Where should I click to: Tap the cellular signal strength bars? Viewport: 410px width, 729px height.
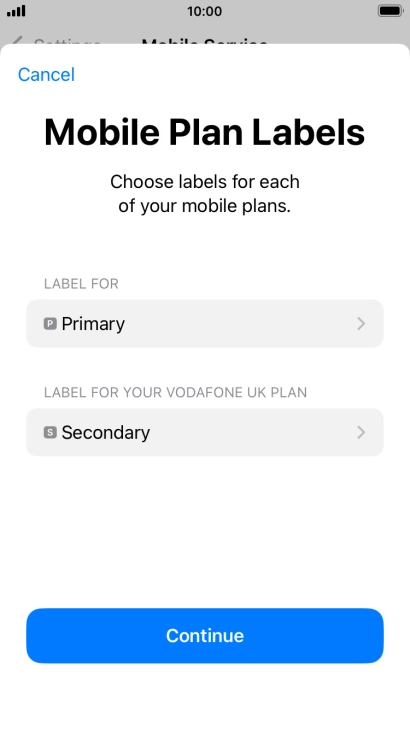pos(16,11)
